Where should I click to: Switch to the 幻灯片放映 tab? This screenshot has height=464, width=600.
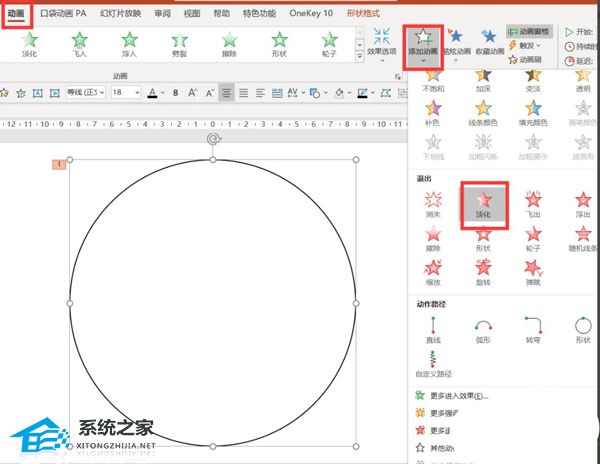(x=121, y=13)
